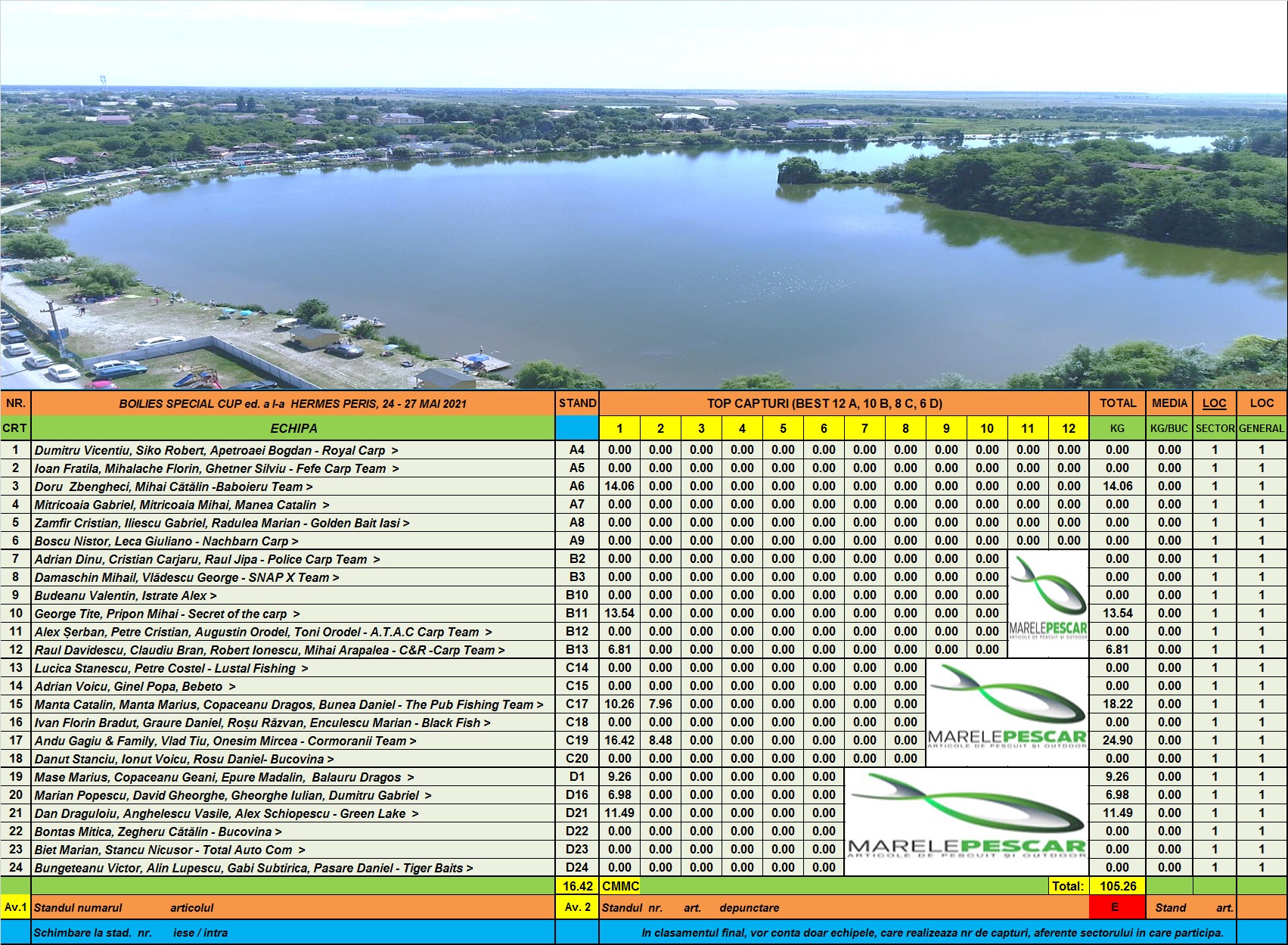This screenshot has height=945, width=1288.
Task: Select the Lustal Fishing team cell
Action: (x=293, y=668)
